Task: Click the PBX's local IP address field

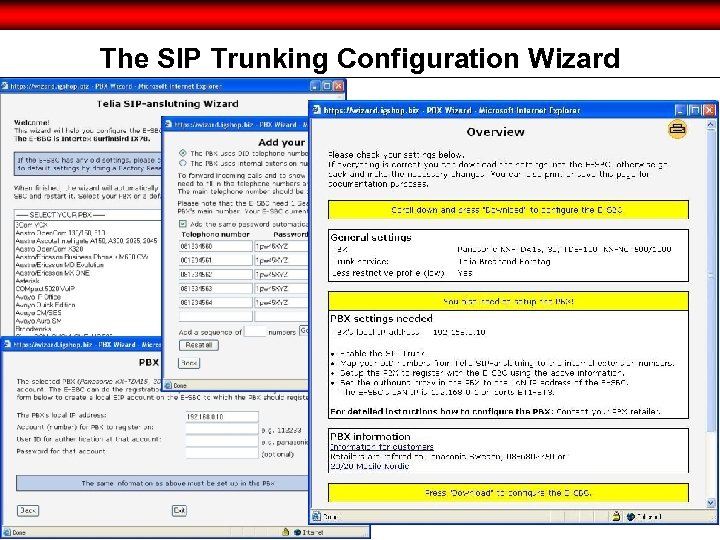Action: coord(222,416)
